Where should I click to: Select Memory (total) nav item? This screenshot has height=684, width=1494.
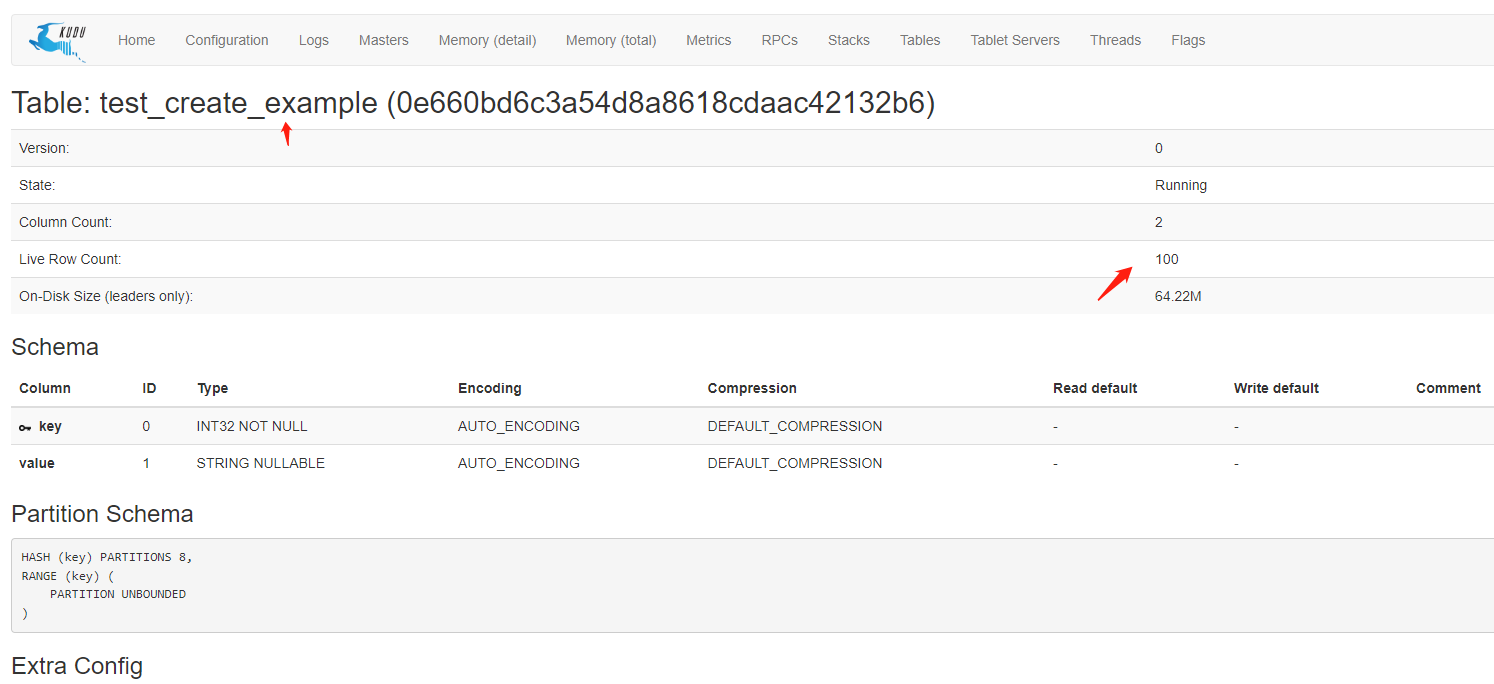click(x=611, y=41)
